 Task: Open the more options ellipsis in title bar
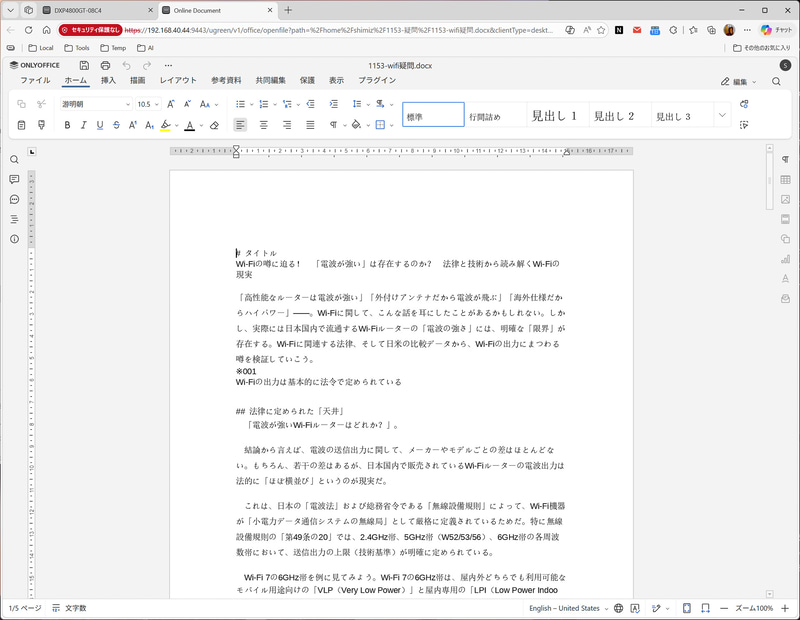click(168, 65)
